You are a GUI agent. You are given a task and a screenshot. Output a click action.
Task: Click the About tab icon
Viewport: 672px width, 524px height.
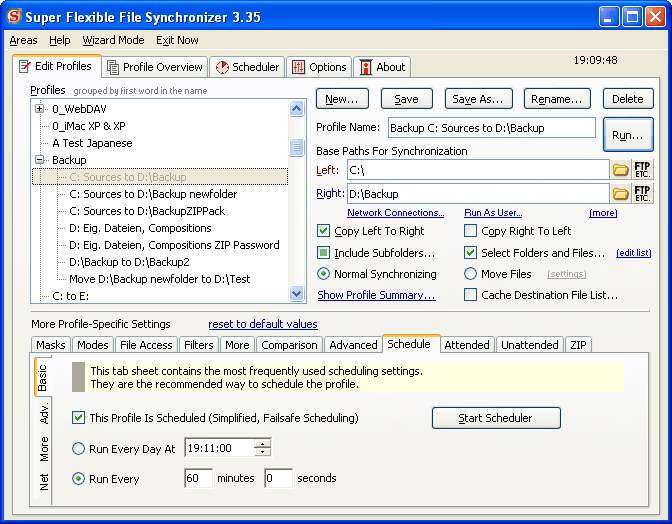366,67
